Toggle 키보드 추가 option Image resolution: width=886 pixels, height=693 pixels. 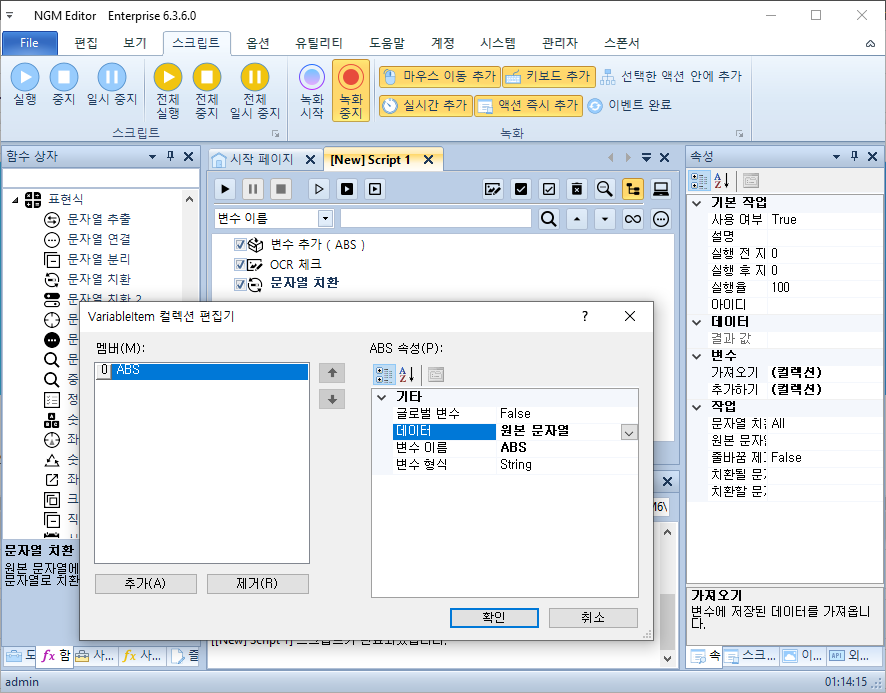pos(549,76)
